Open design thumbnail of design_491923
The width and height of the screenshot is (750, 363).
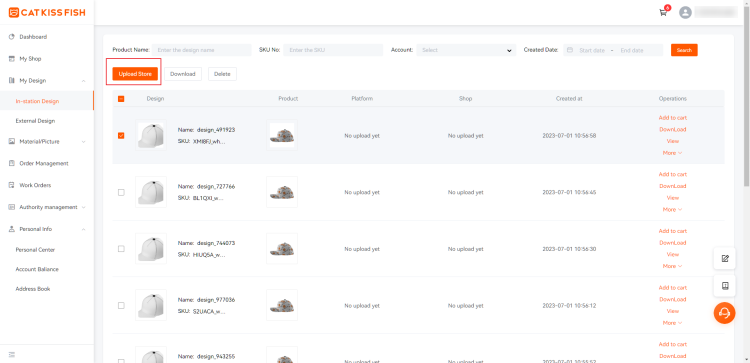tap(151, 135)
